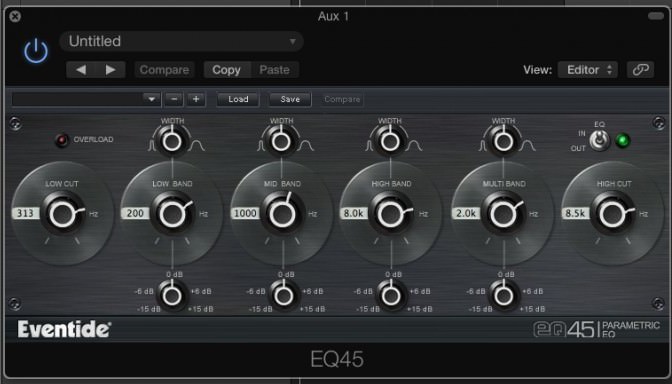Click the High Cut 8.5k value field
672x384 pixels.
tap(576, 213)
